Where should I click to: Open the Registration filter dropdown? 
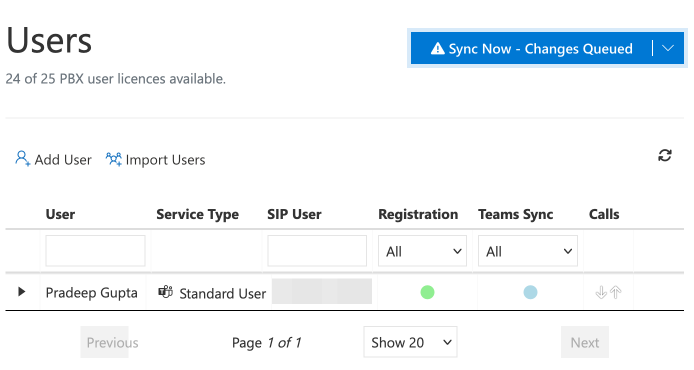click(x=422, y=251)
